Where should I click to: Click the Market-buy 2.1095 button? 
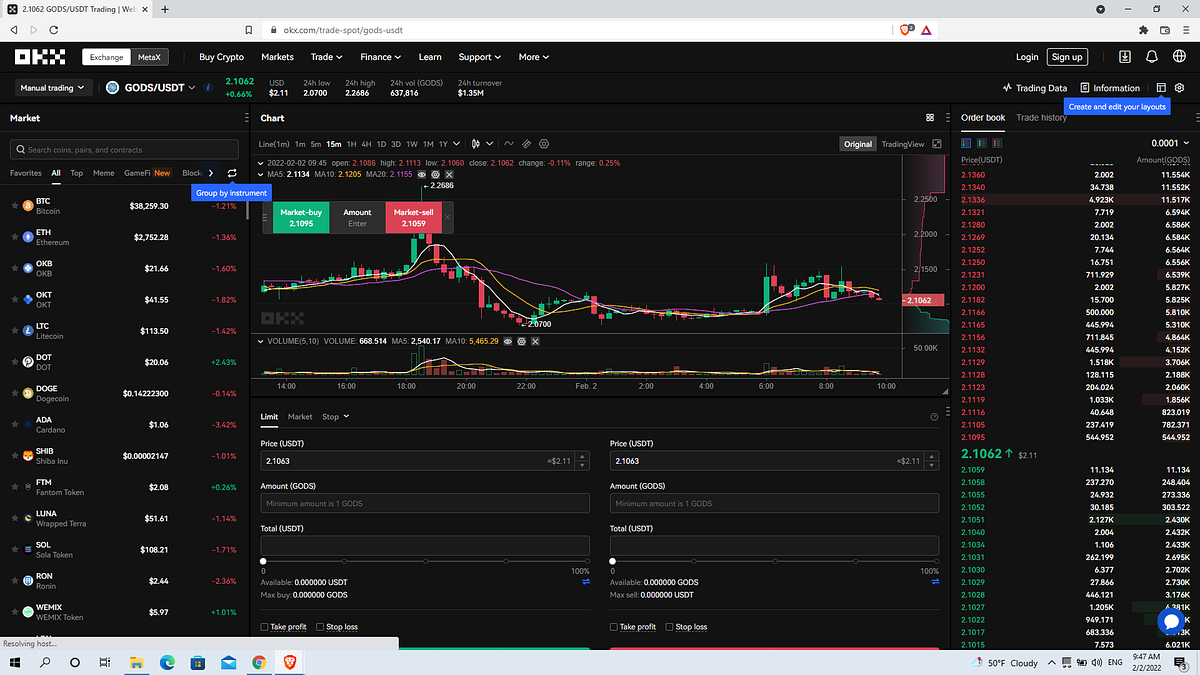(301, 218)
